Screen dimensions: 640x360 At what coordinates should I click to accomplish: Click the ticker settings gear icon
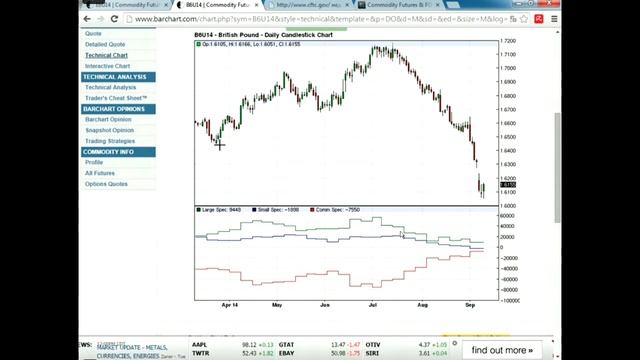(455, 343)
